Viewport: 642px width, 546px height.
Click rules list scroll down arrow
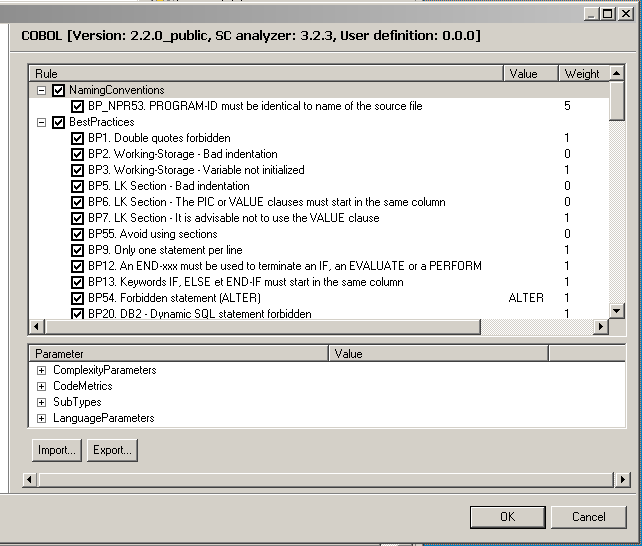tap(616, 311)
